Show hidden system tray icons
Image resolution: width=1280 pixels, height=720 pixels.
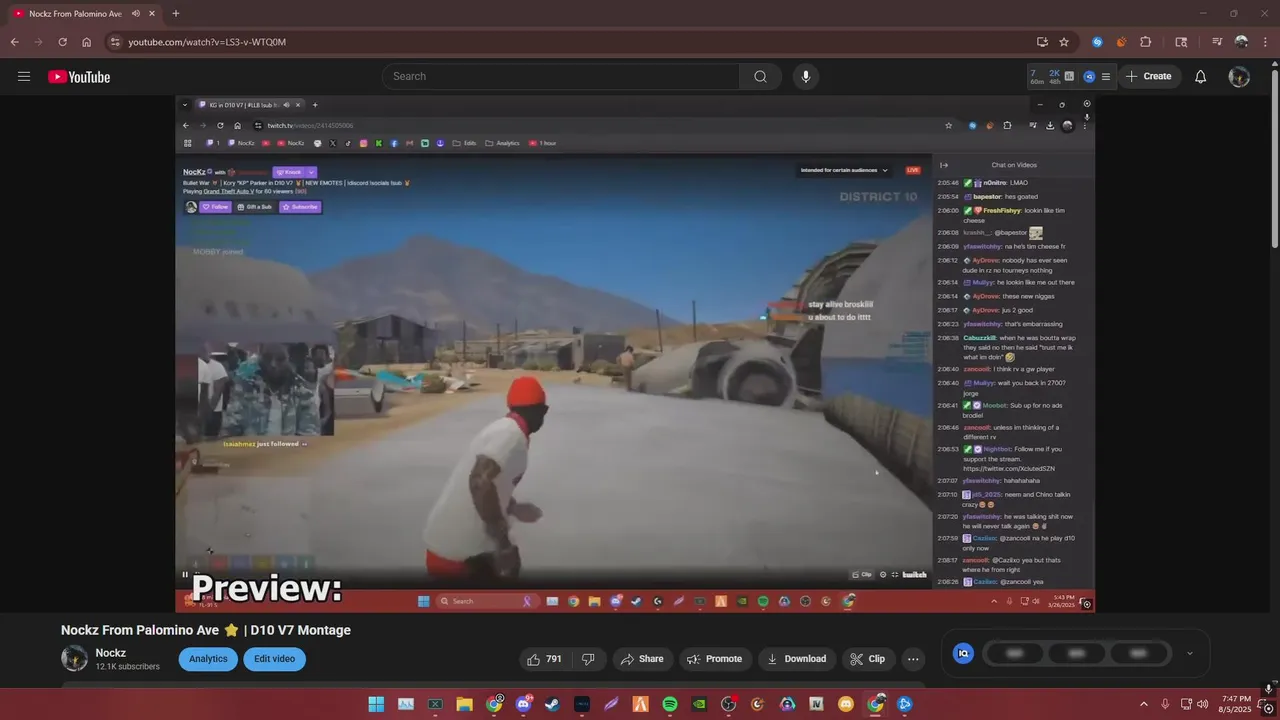1144,704
